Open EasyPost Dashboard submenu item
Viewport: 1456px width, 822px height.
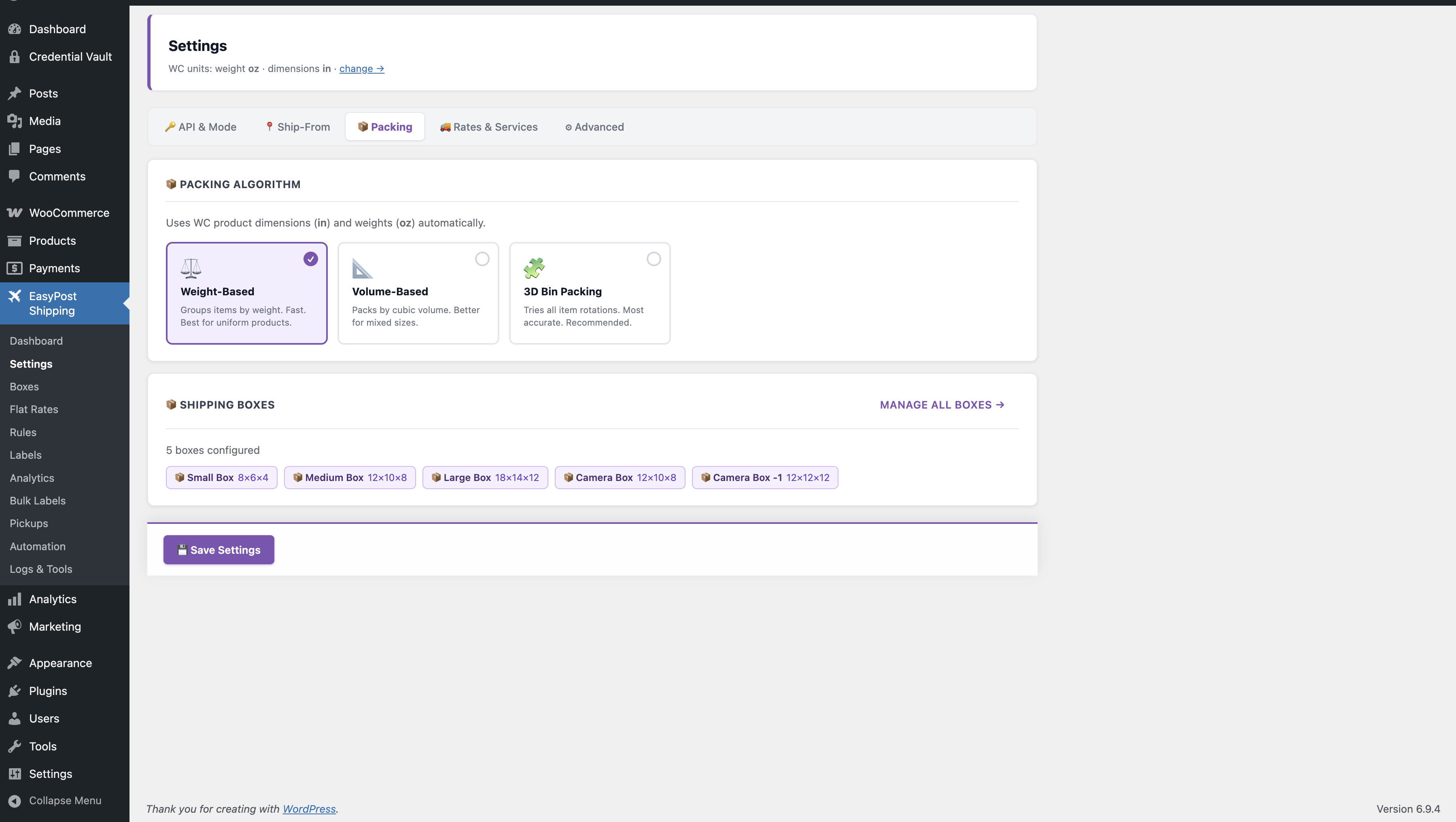(36, 341)
